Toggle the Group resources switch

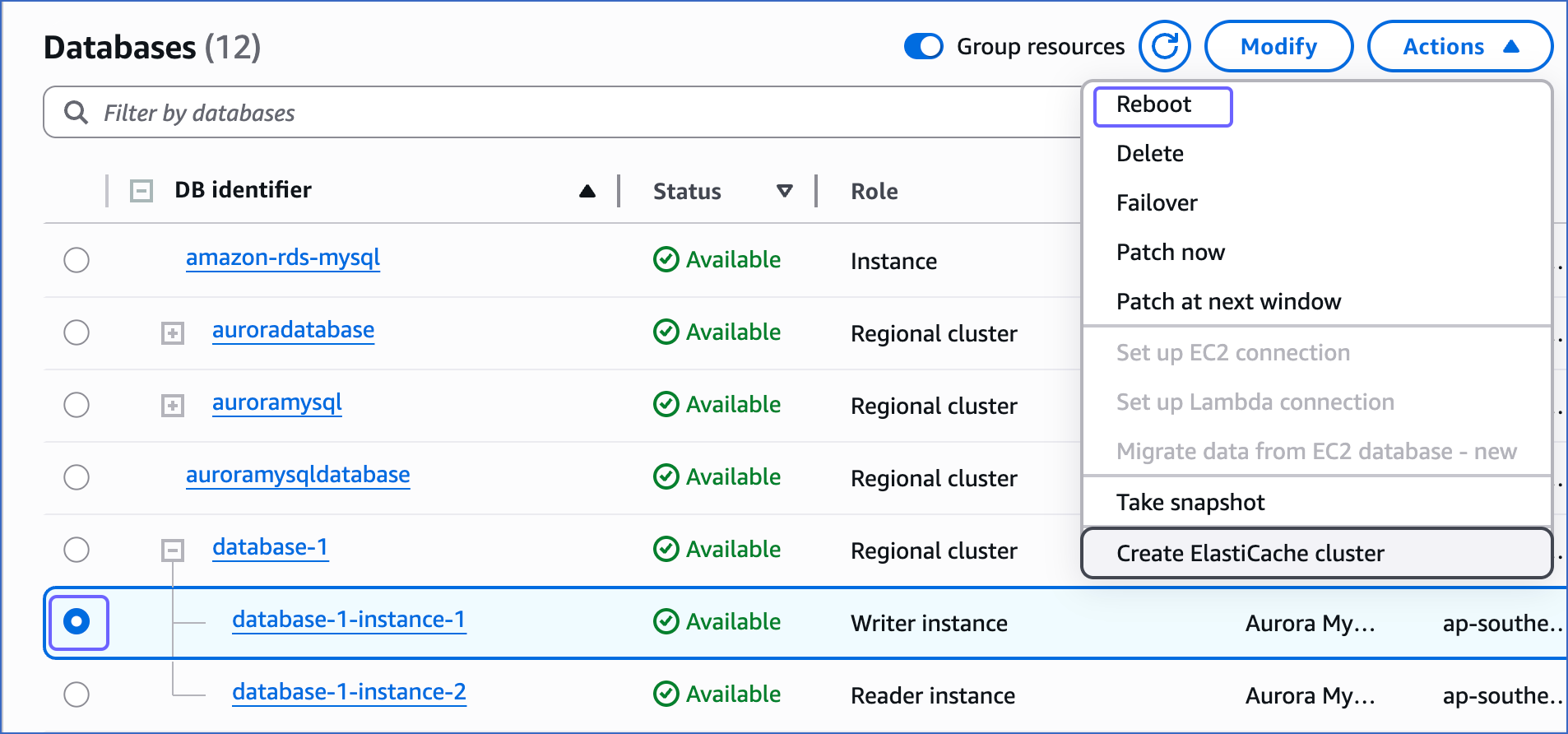[924, 46]
